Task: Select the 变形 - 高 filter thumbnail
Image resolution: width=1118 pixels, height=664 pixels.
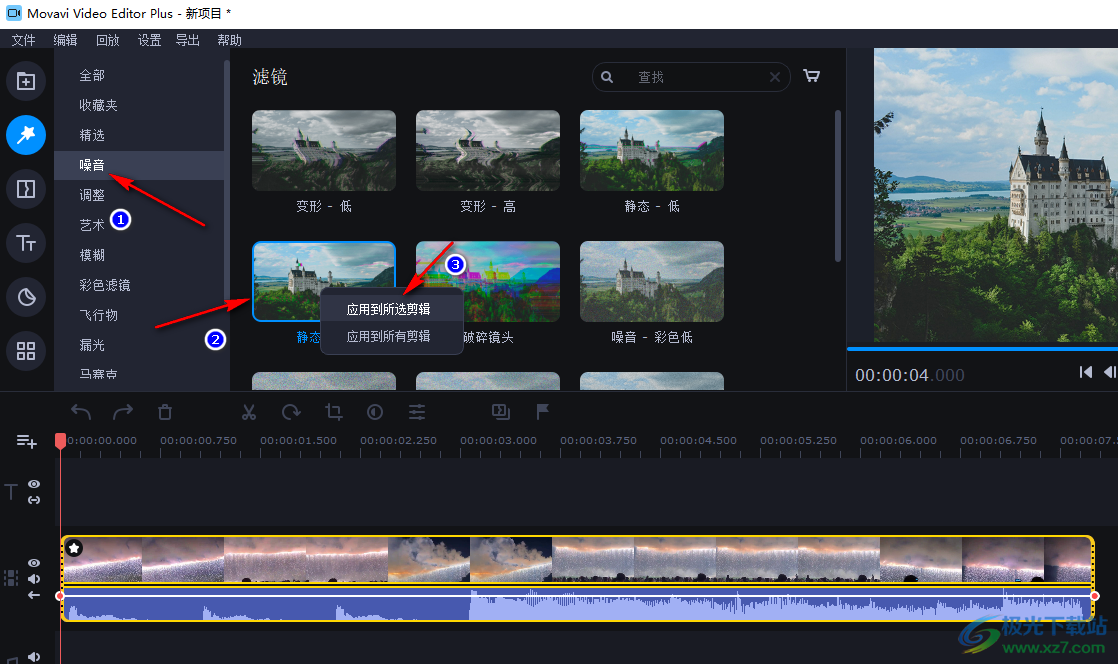Action: (x=488, y=150)
